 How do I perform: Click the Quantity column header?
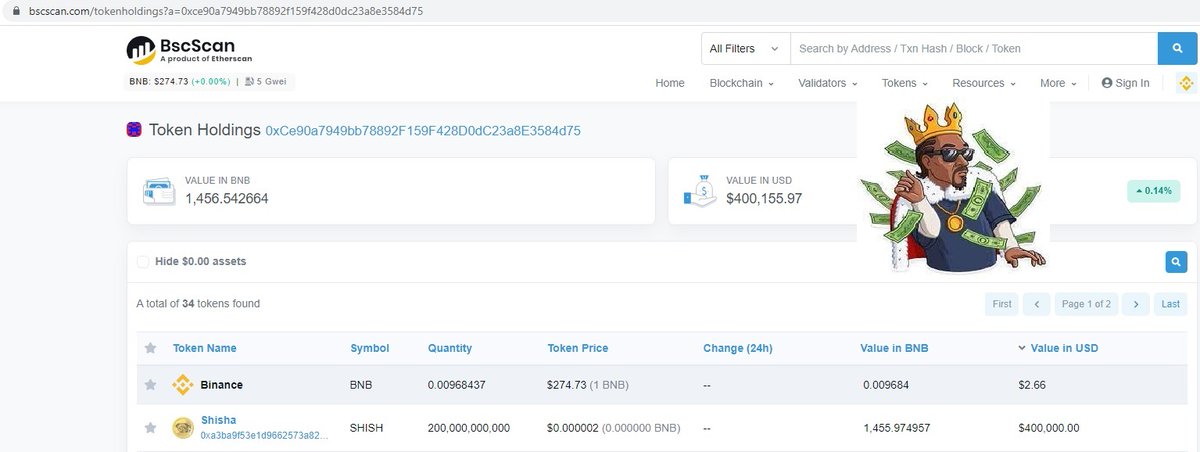pos(450,348)
